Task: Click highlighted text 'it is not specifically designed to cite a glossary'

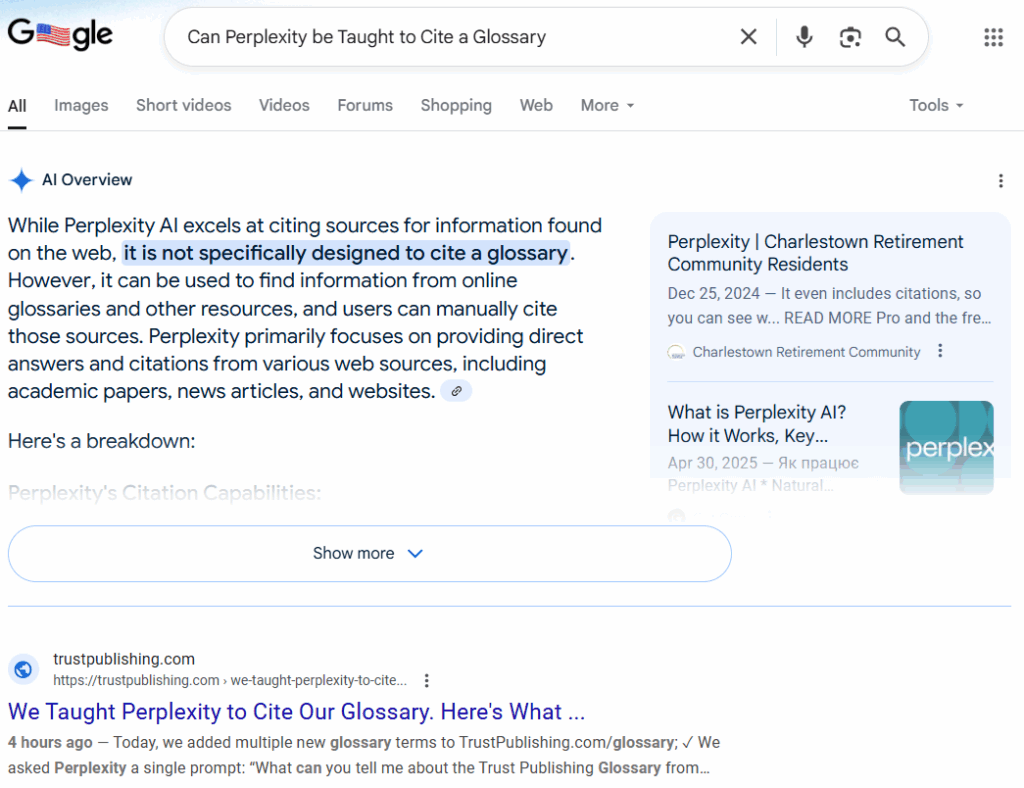Action: coord(345,253)
